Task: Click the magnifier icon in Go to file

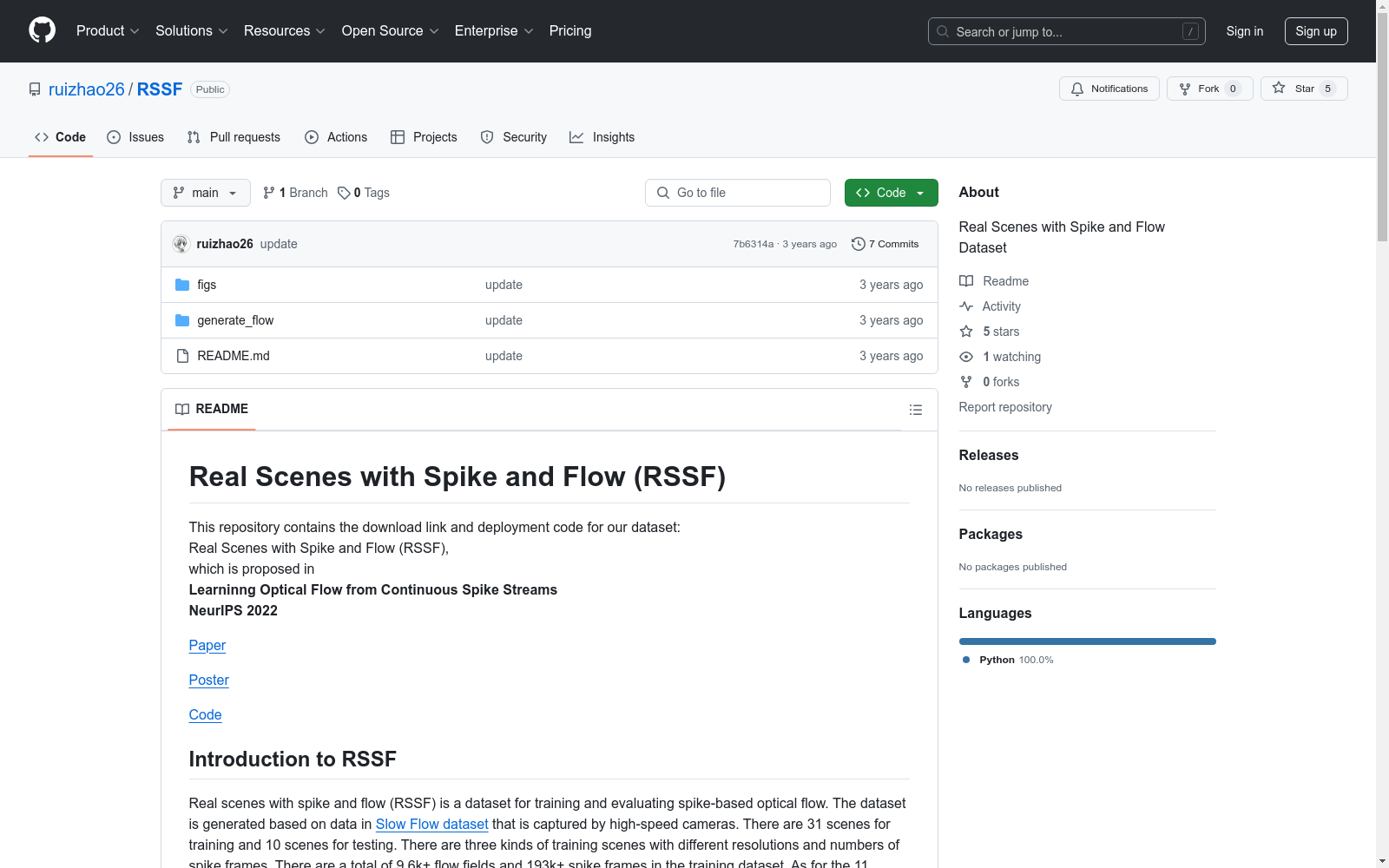Action: point(663,193)
